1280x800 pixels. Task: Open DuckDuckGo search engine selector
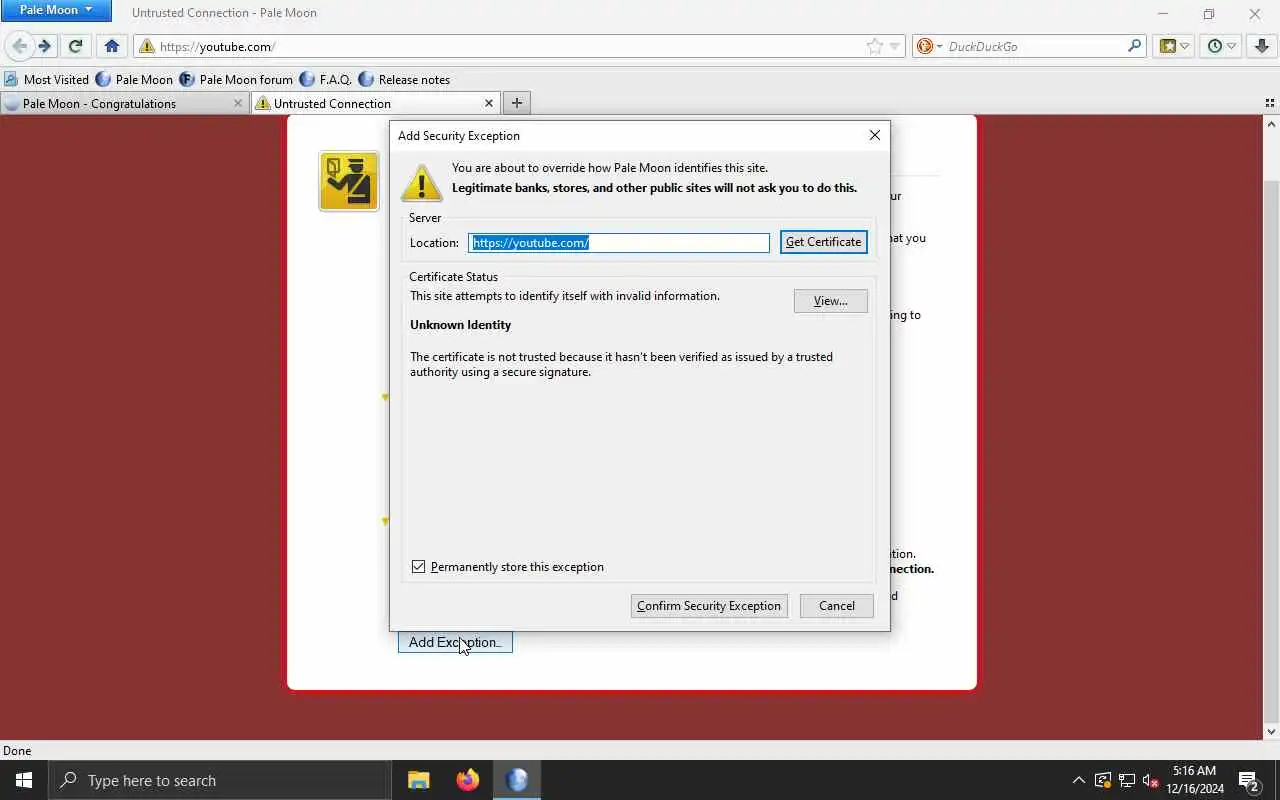tap(930, 46)
